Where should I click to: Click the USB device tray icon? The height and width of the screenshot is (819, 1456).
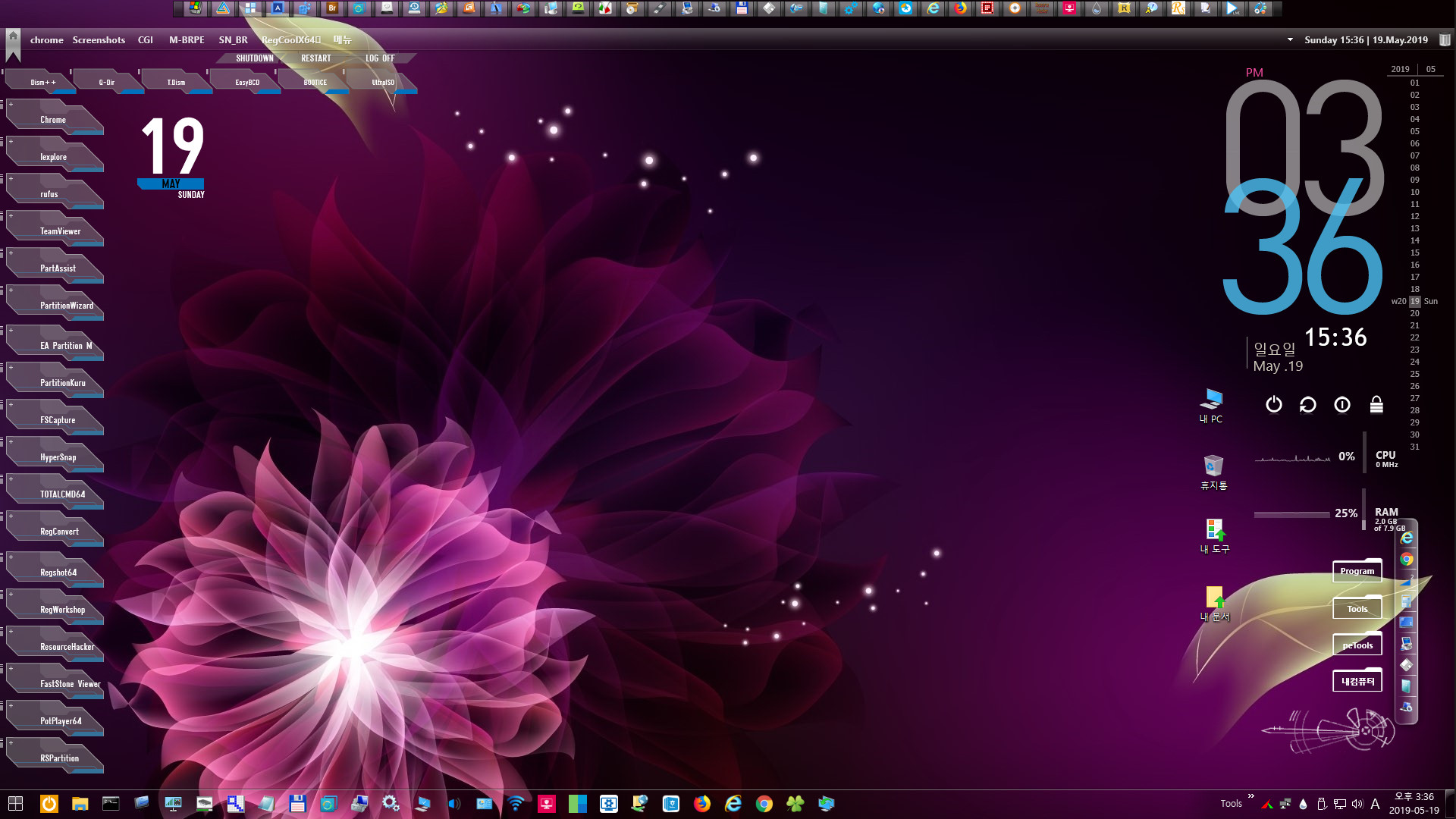coord(1322,804)
